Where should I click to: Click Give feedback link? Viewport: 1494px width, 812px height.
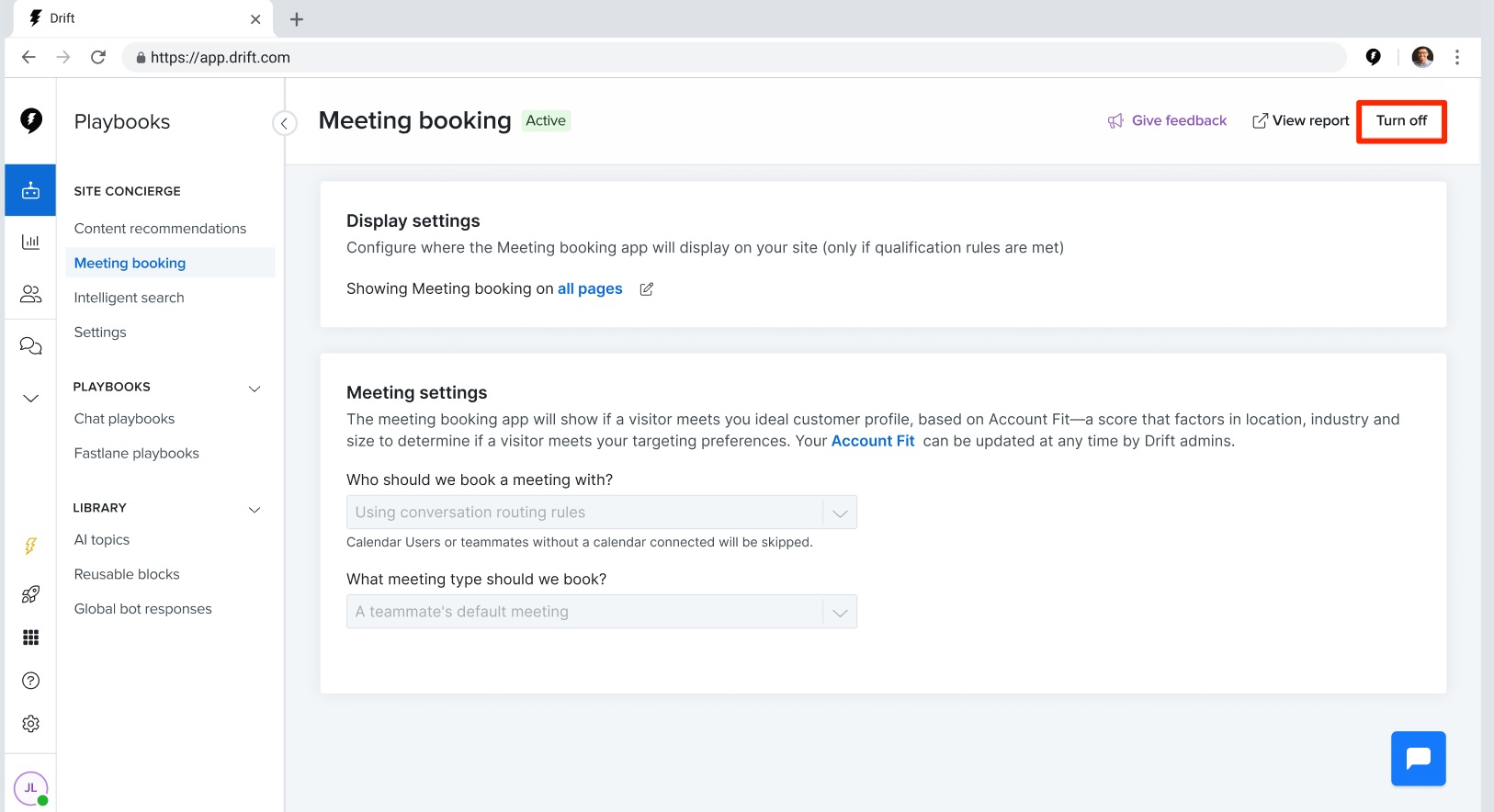[x=1167, y=120]
